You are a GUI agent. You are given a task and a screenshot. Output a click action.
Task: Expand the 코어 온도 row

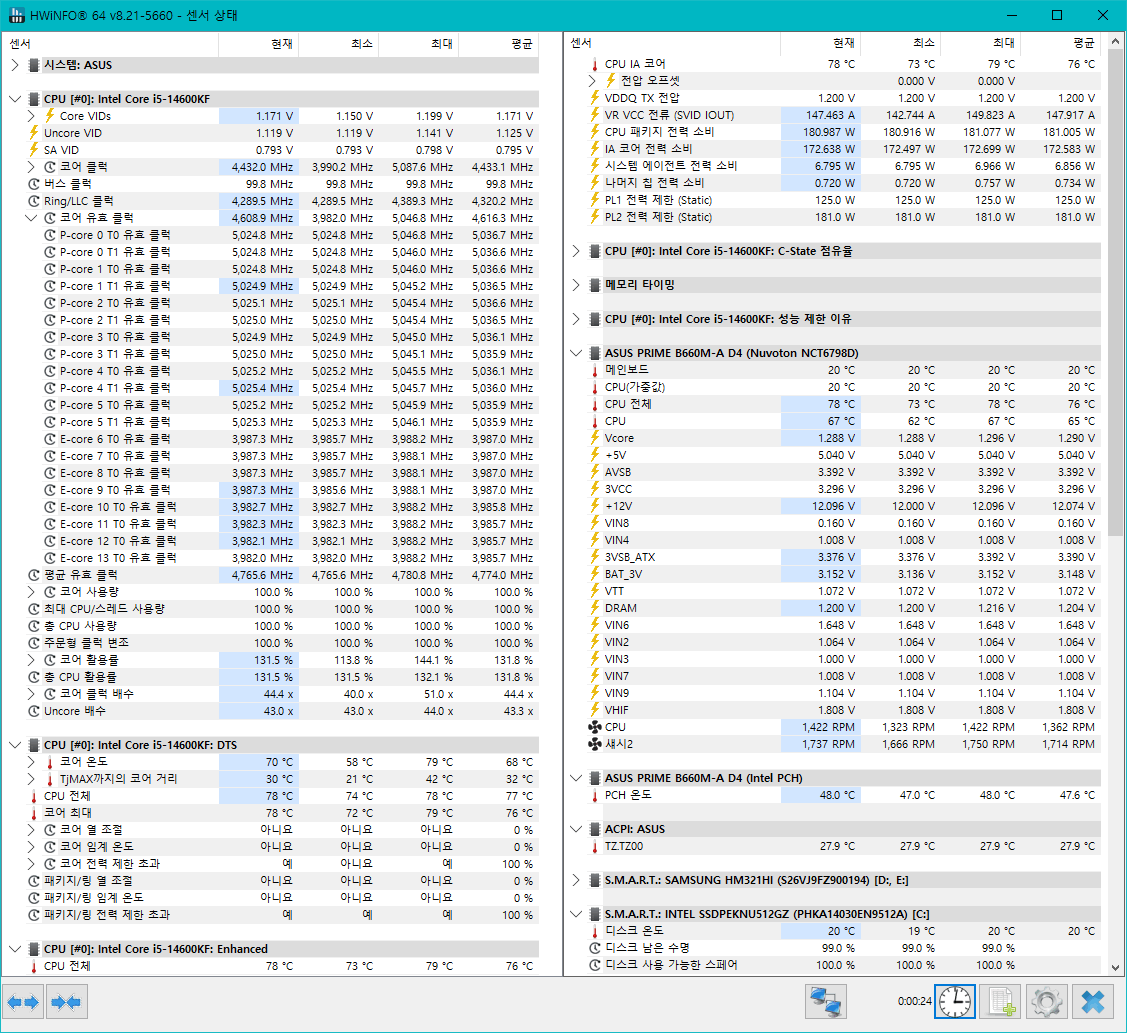click(x=31, y=762)
